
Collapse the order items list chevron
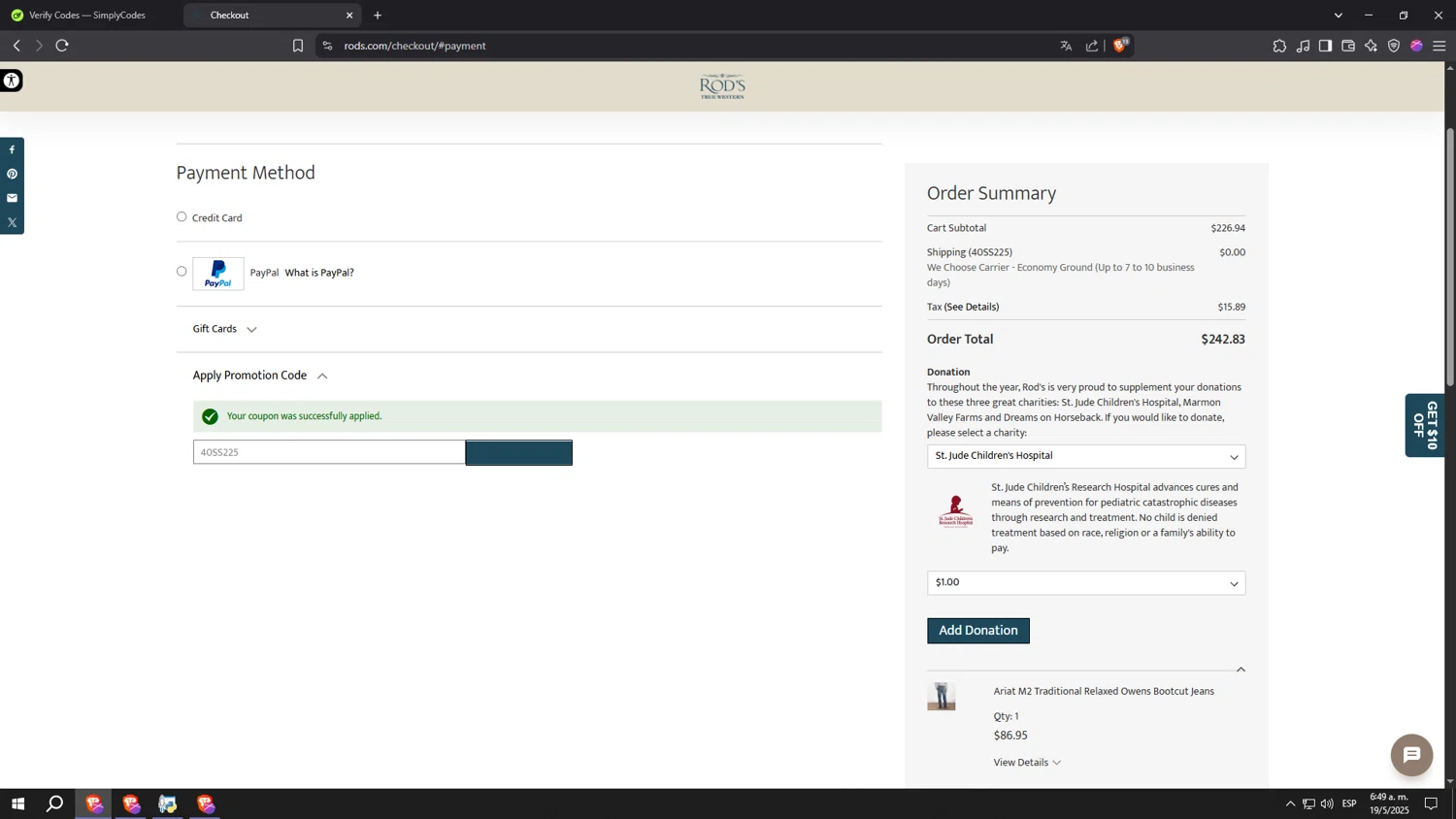click(x=1241, y=670)
